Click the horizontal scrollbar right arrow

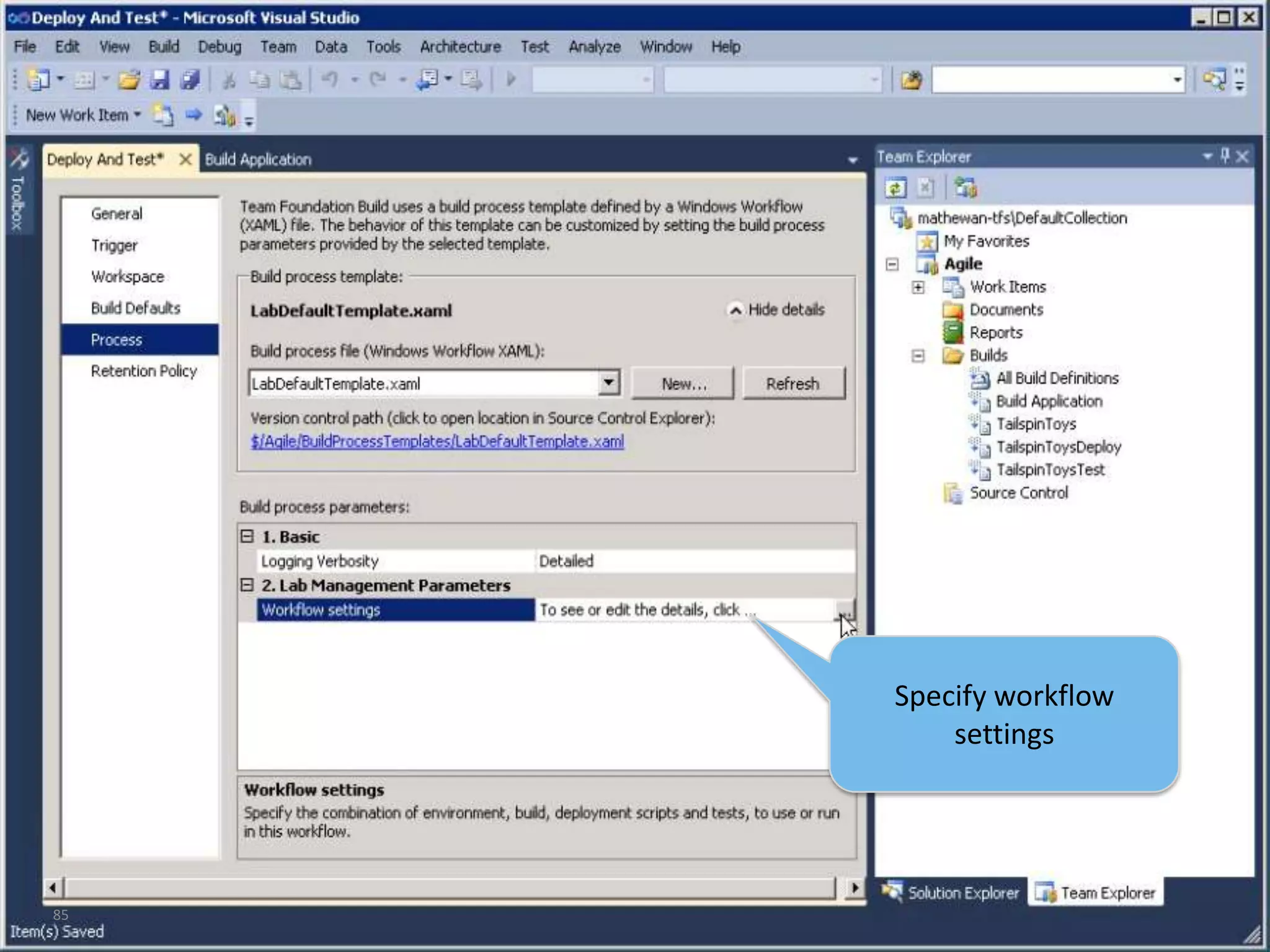[x=855, y=888]
